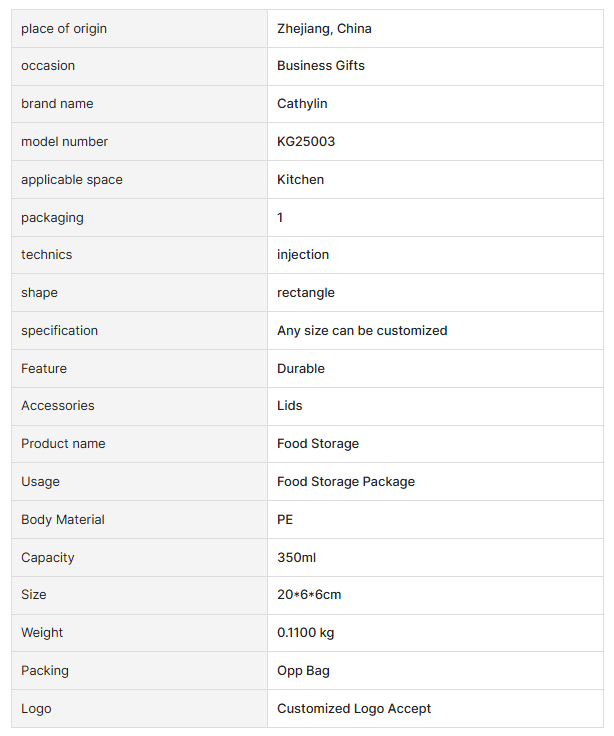This screenshot has height=736, width=614.
Task: Select 'Customized Logo Accept' text
Action: [x=354, y=709]
